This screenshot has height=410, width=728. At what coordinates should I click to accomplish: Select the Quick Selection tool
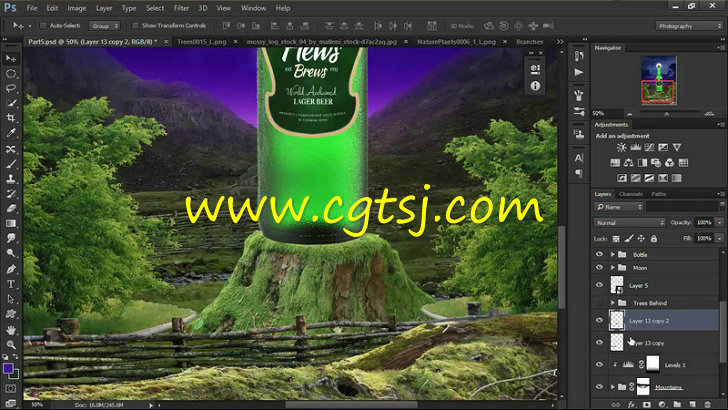pos(11,103)
